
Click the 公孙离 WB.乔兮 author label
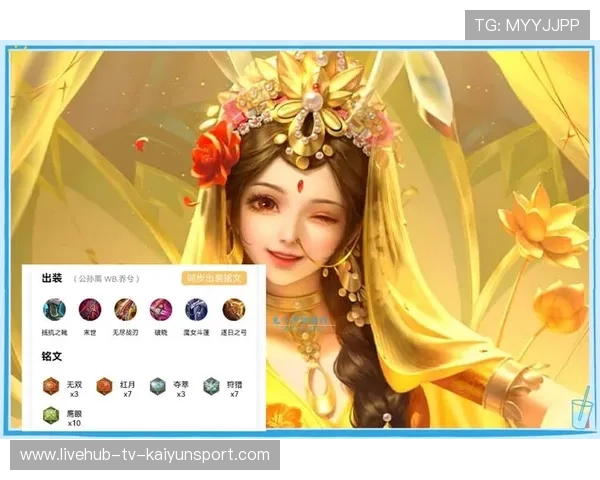tap(107, 279)
